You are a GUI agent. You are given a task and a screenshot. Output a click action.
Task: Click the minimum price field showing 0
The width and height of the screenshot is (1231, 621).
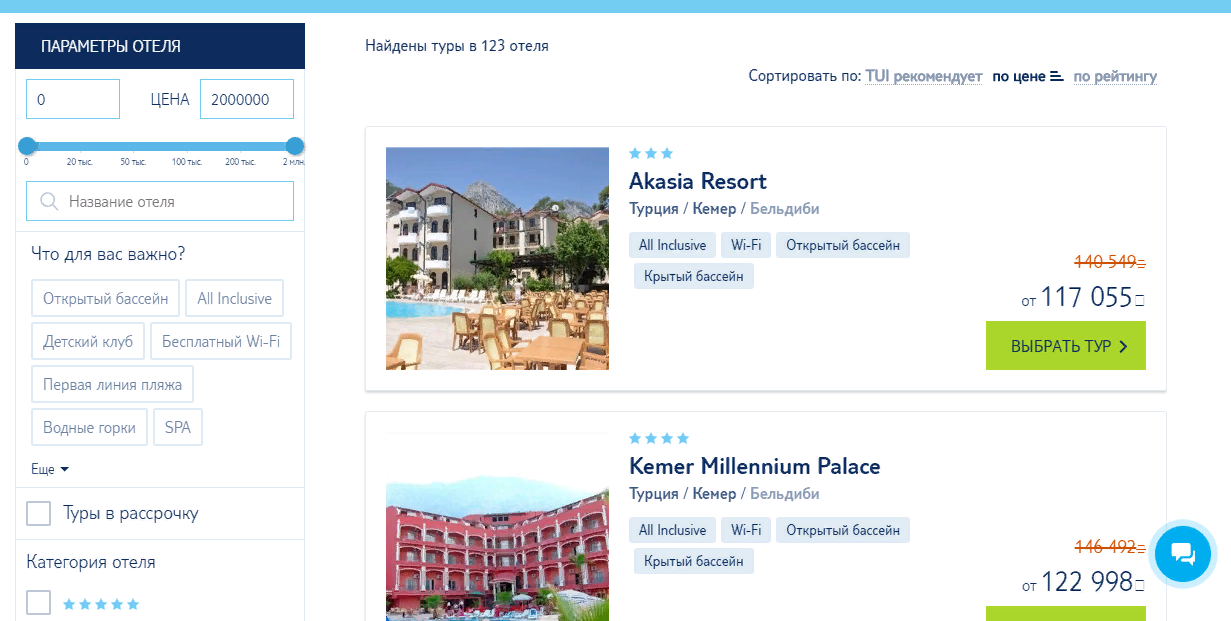click(73, 100)
